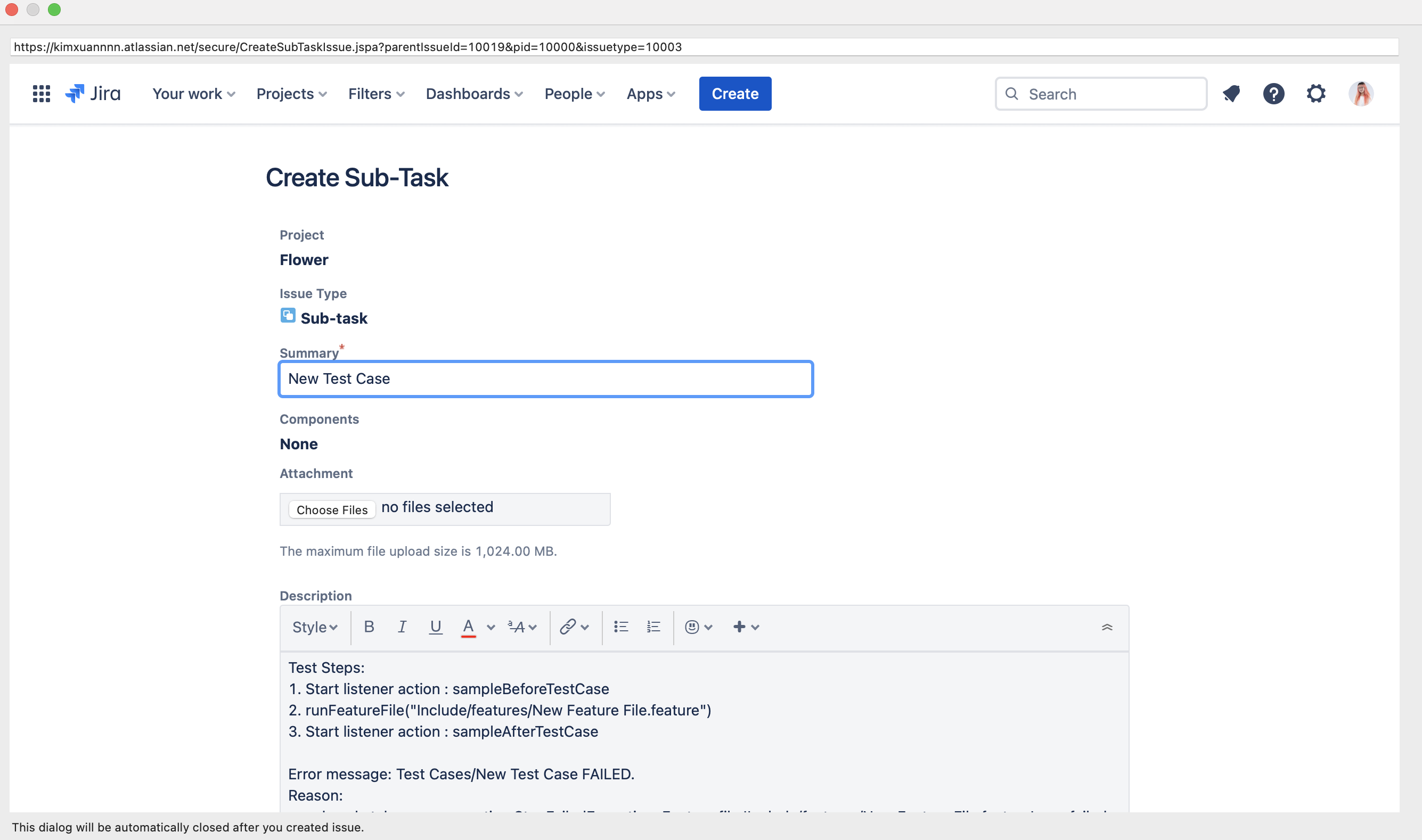Image resolution: width=1422 pixels, height=840 pixels.
Task: Open the settings gear icon
Action: pos(1315,94)
